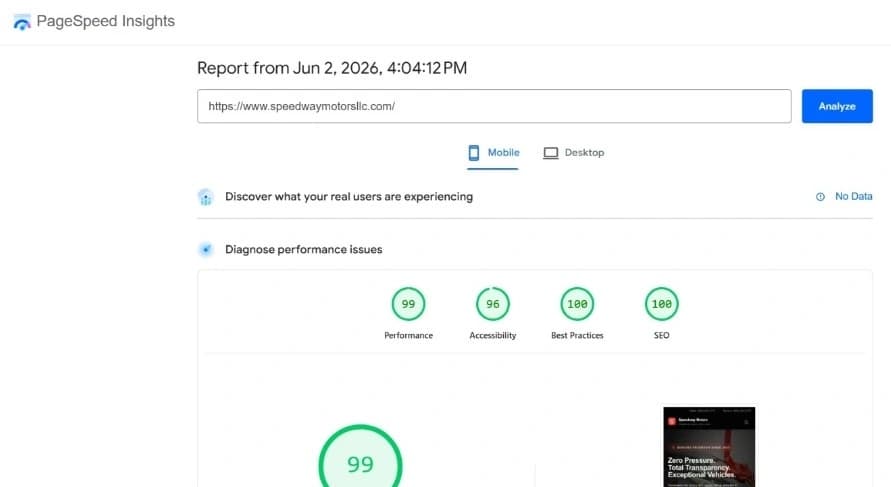Viewport: 891px width, 487px height.
Task: Select the report date heading text
Action: (x=332, y=68)
